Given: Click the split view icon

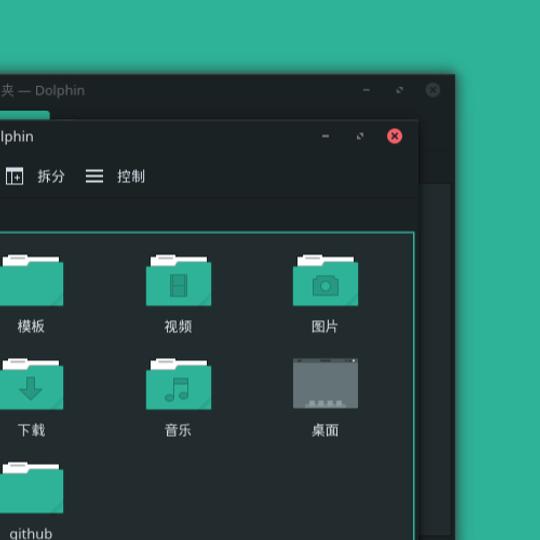Looking at the screenshot, I should [14, 176].
